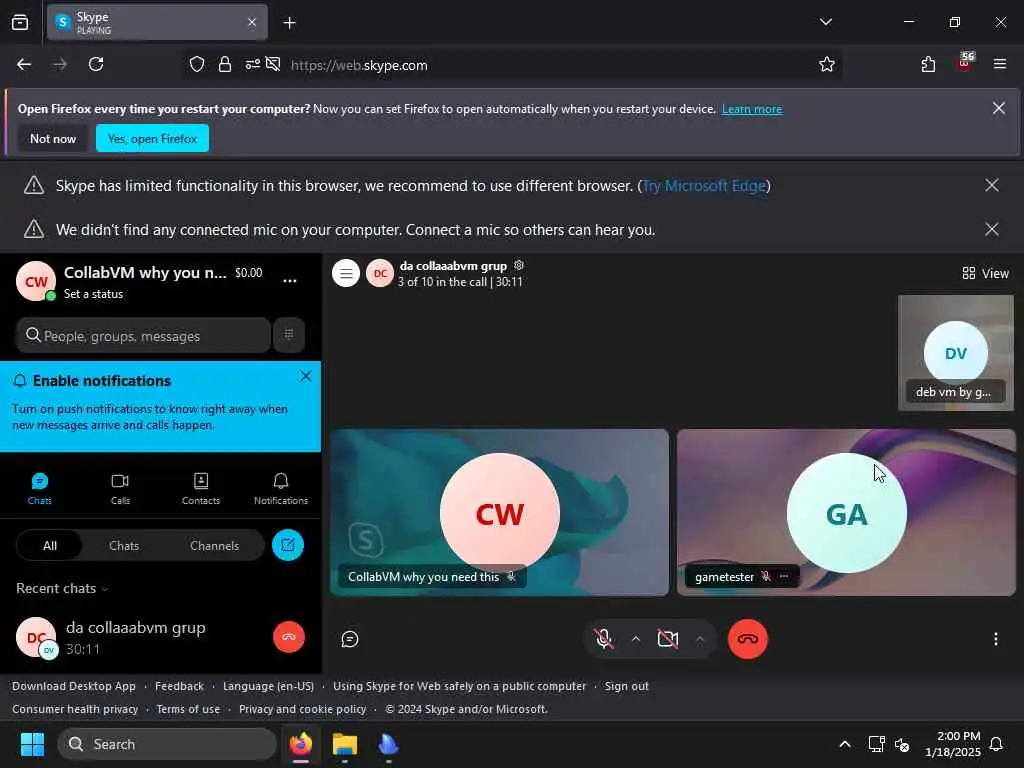Close the limited functionality warning
This screenshot has width=1024, height=768.
click(x=991, y=185)
